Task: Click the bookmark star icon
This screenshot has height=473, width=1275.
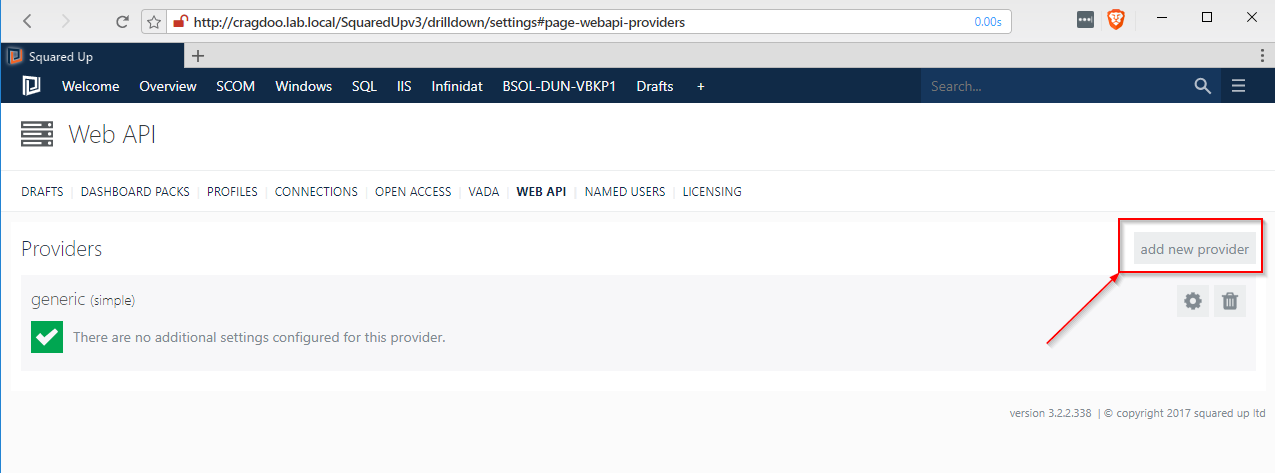Action: tap(156, 21)
